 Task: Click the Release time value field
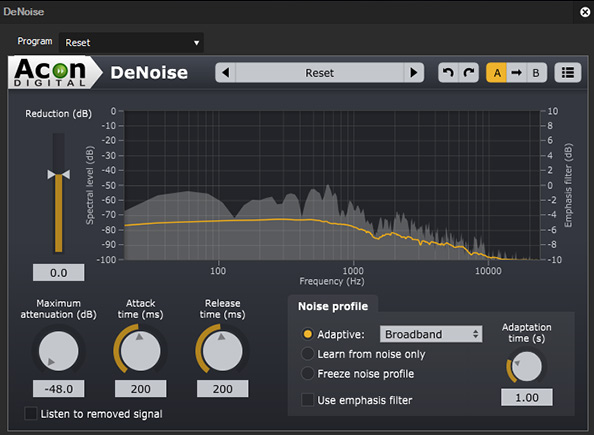(x=222, y=389)
